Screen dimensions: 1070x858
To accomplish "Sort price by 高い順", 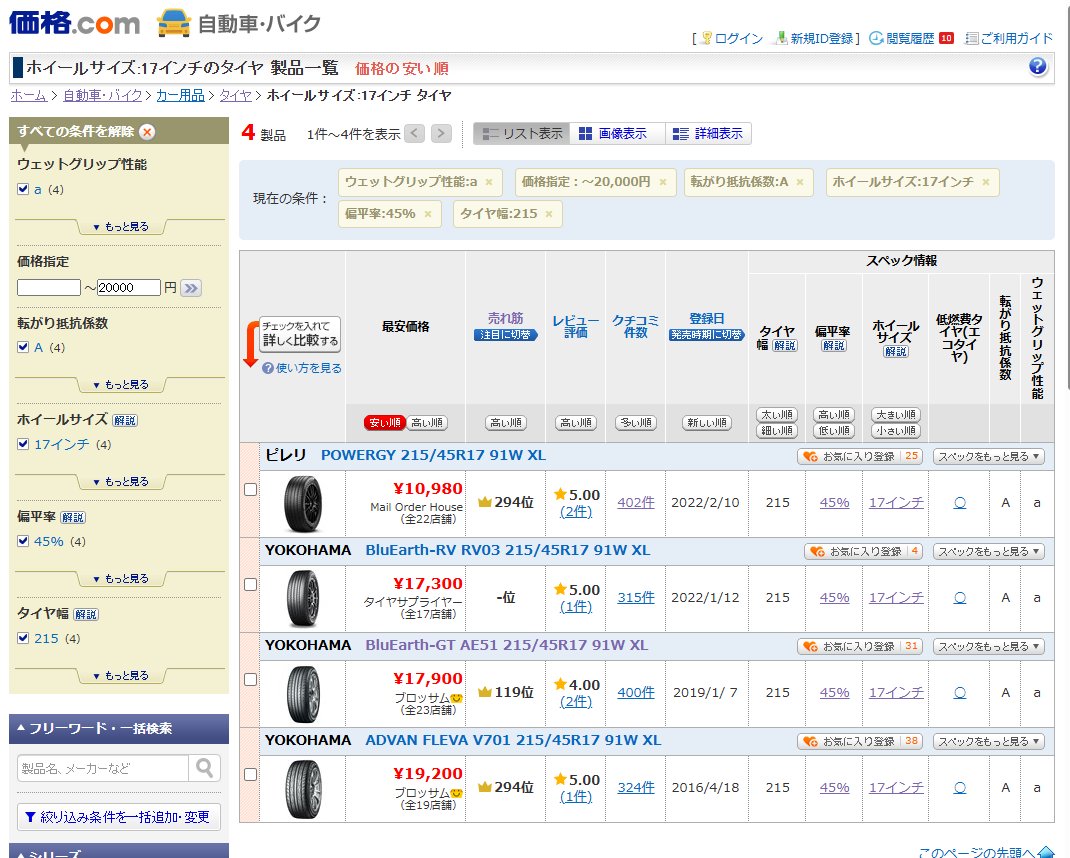I will 427,423.
